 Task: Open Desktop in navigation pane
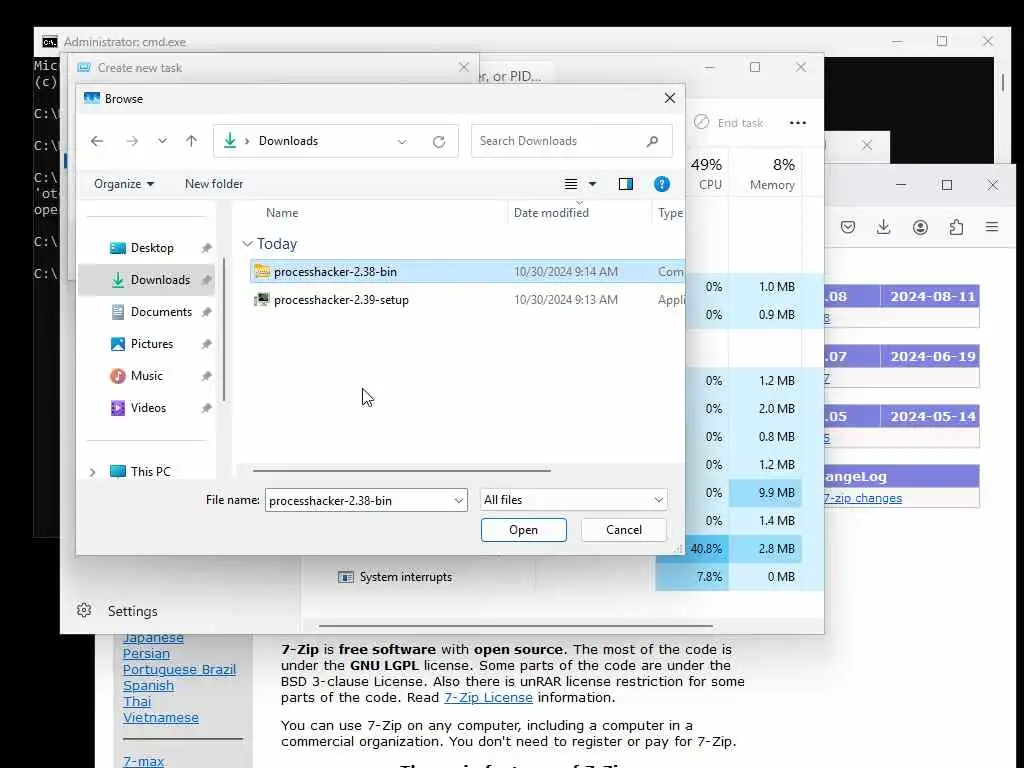coord(152,248)
